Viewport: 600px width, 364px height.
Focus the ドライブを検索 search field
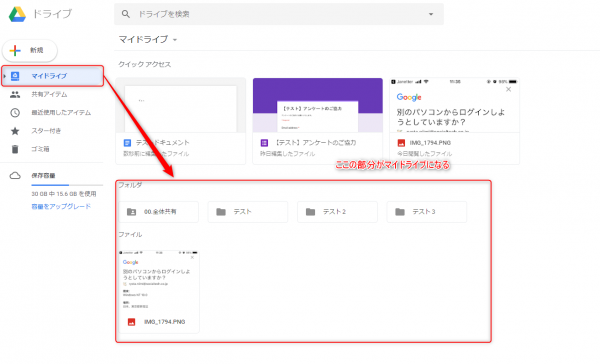pyautogui.click(x=279, y=14)
